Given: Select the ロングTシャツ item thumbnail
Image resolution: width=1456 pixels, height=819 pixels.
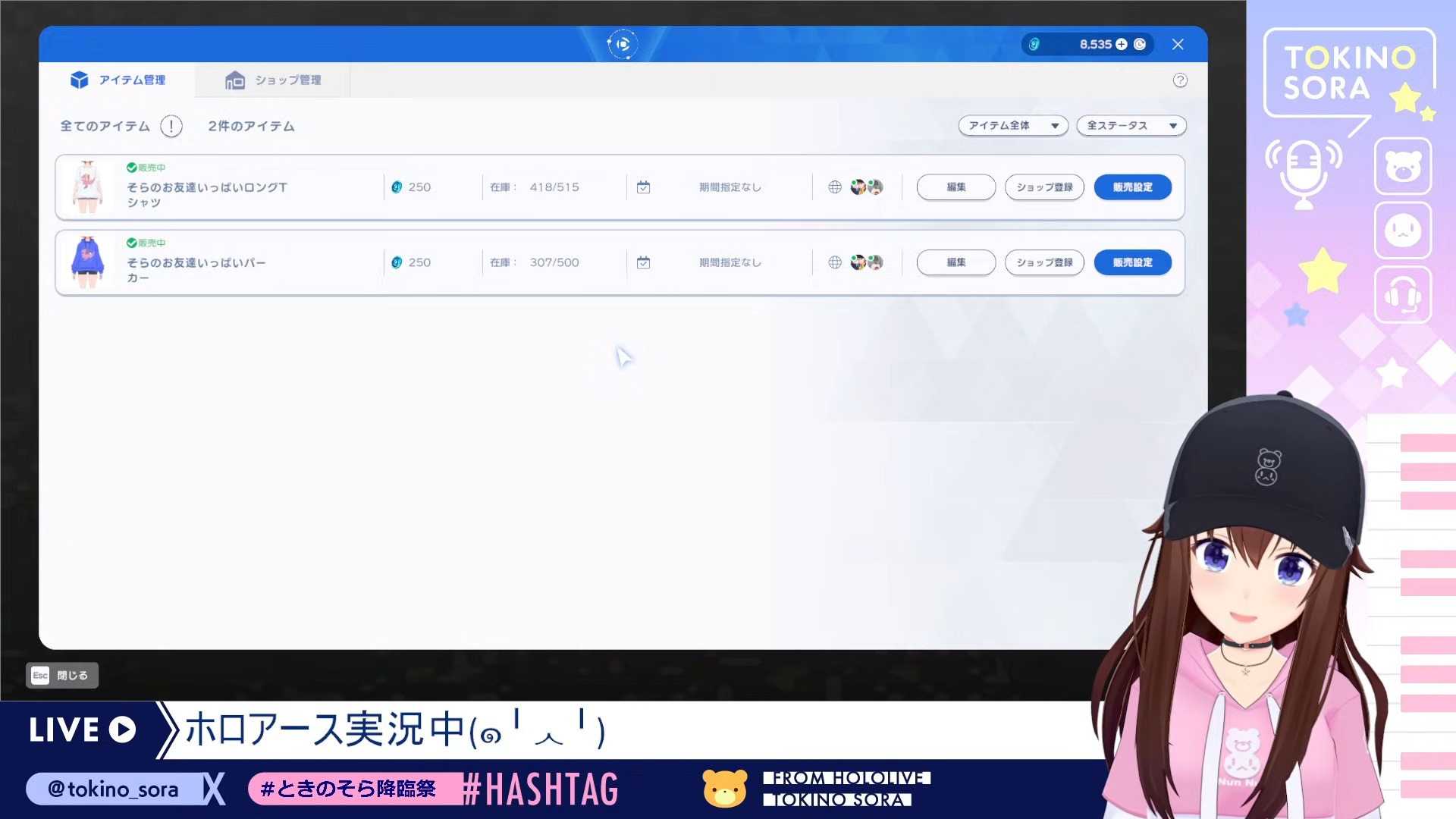Looking at the screenshot, I should click(x=88, y=187).
